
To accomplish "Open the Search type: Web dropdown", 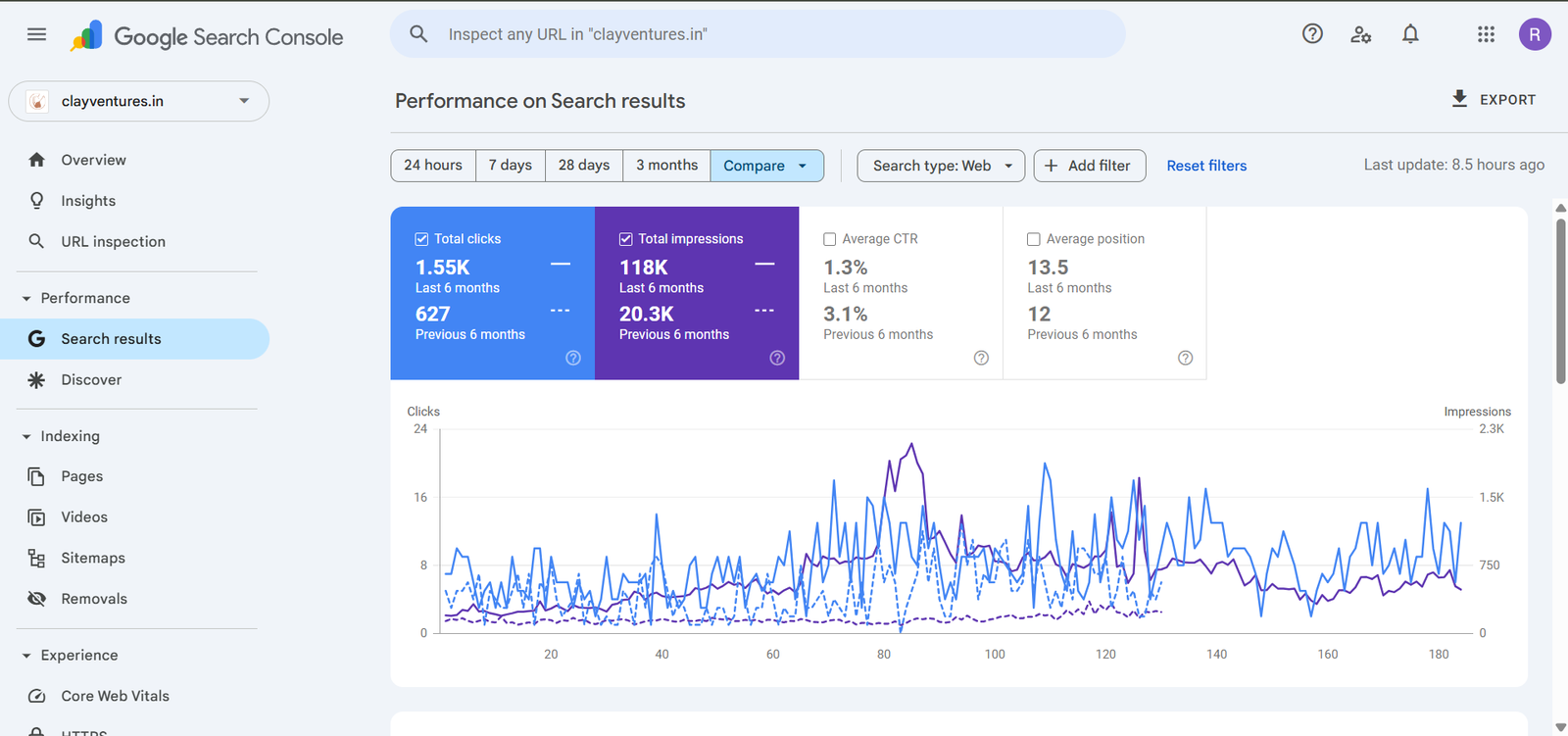I will click(x=941, y=166).
